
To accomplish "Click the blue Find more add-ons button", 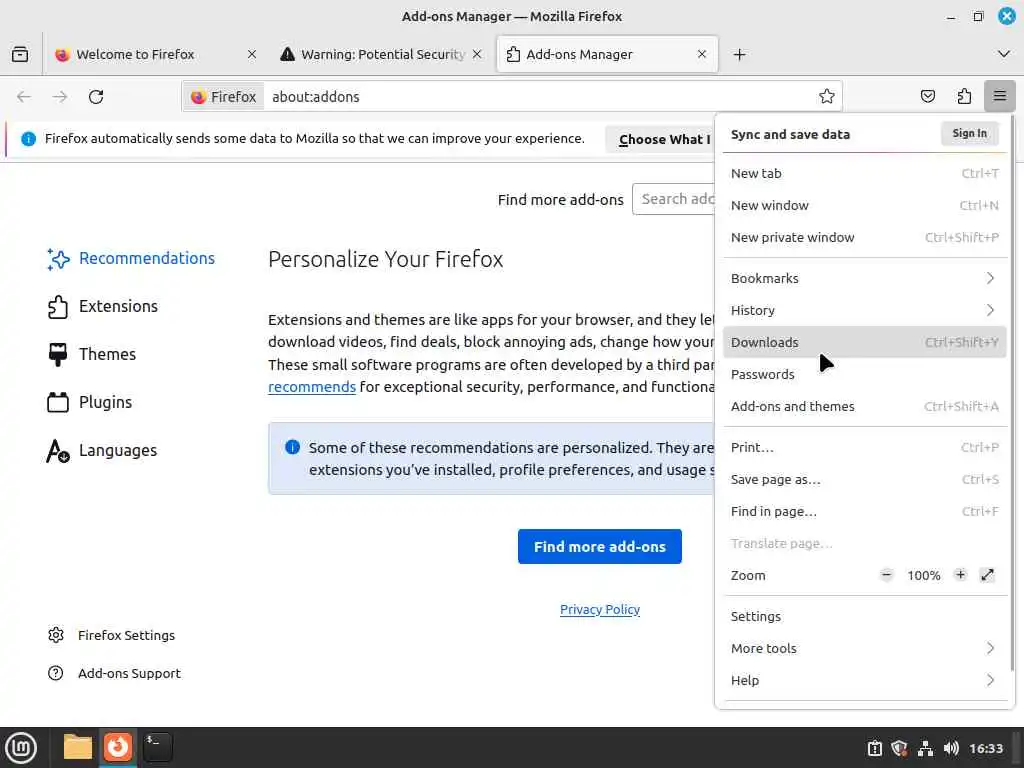I will pyautogui.click(x=600, y=547).
